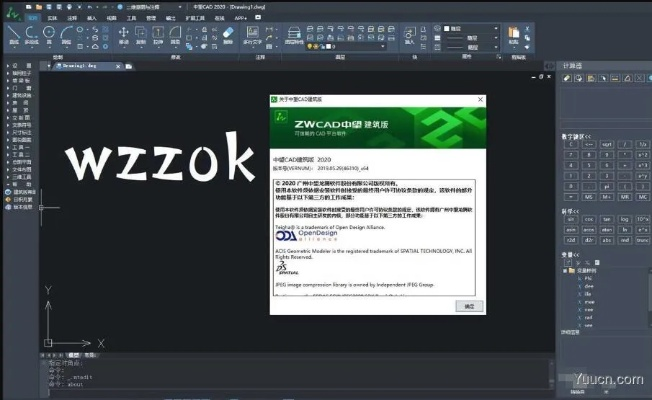This screenshot has height=400, width=652.
Task: Open the linetype dropdown in properties panel
Action: coord(496,38)
